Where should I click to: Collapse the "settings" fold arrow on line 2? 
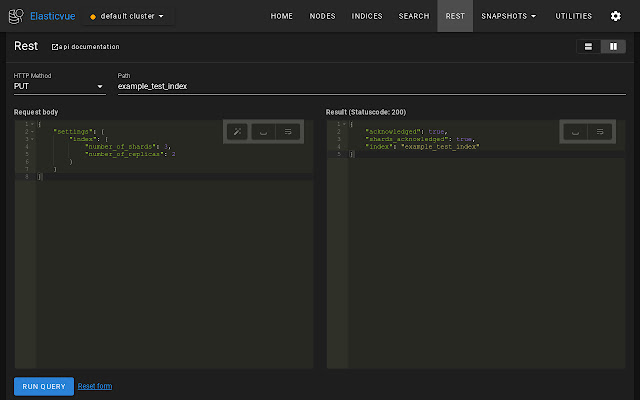[32, 131]
